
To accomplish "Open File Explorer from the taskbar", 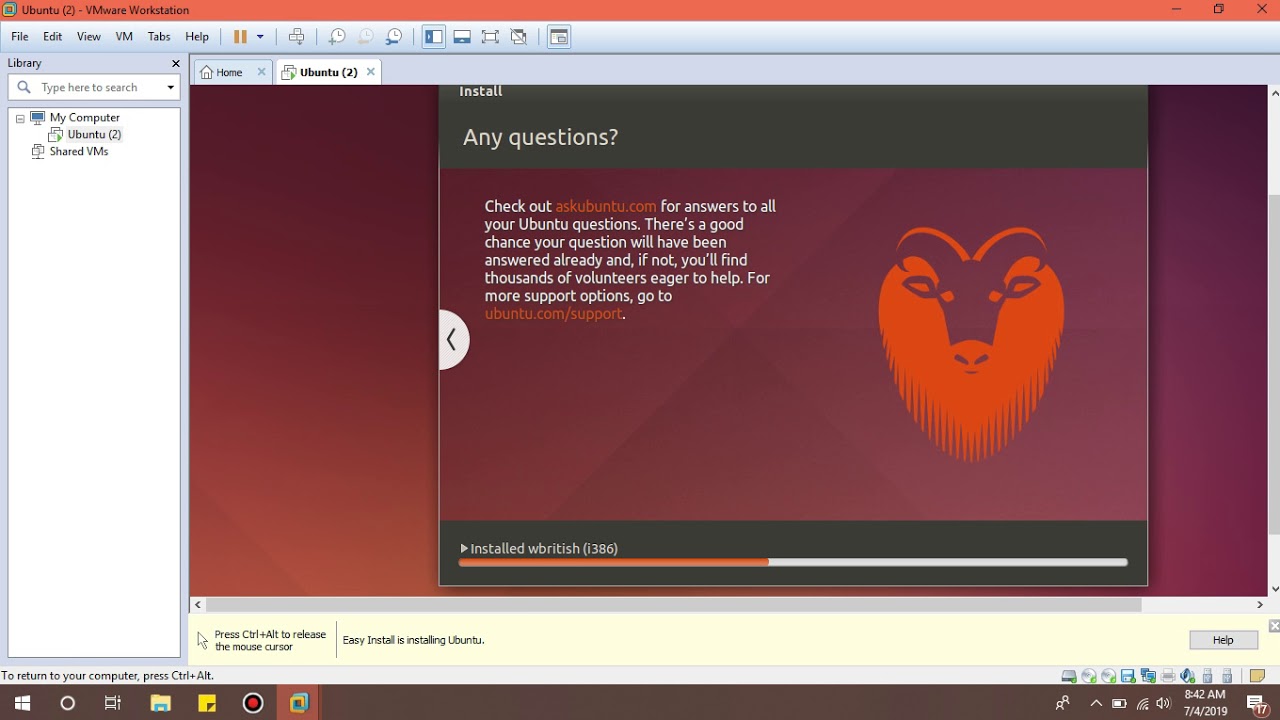I will (x=160, y=703).
